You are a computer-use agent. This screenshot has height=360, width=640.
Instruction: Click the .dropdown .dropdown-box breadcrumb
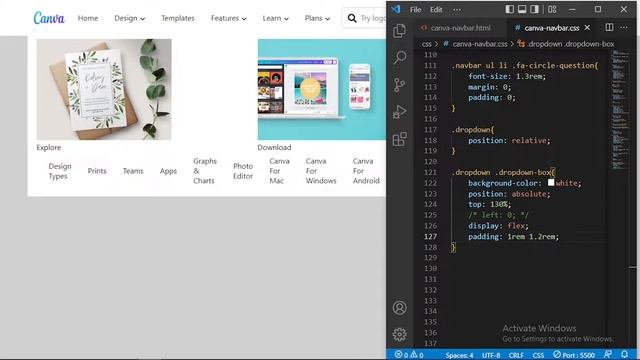571,44
